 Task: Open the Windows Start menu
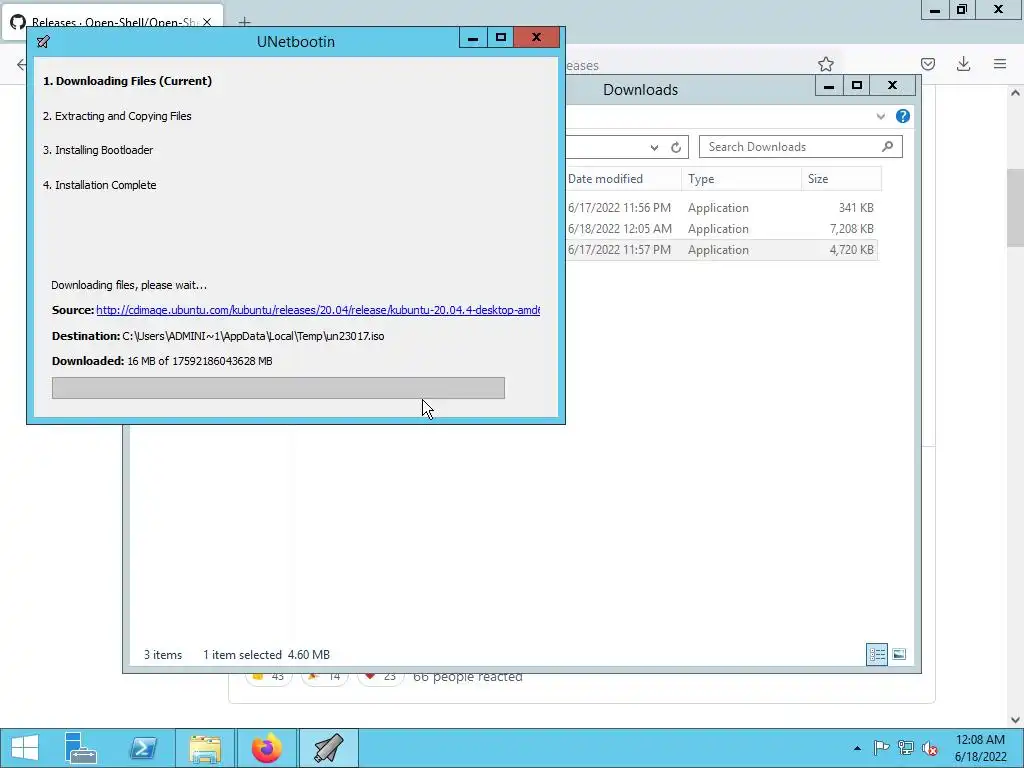coord(25,748)
